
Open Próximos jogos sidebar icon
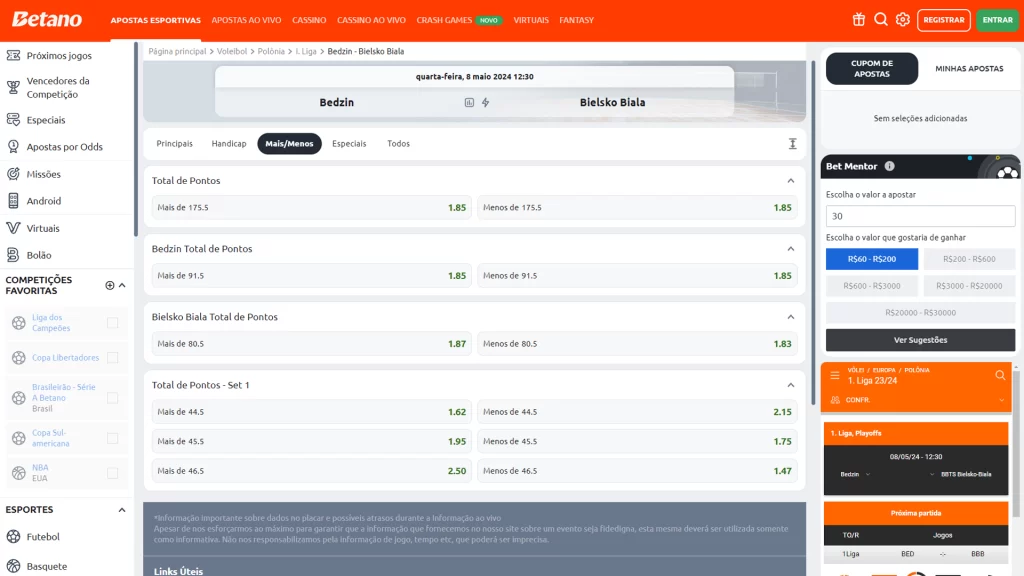point(13,56)
